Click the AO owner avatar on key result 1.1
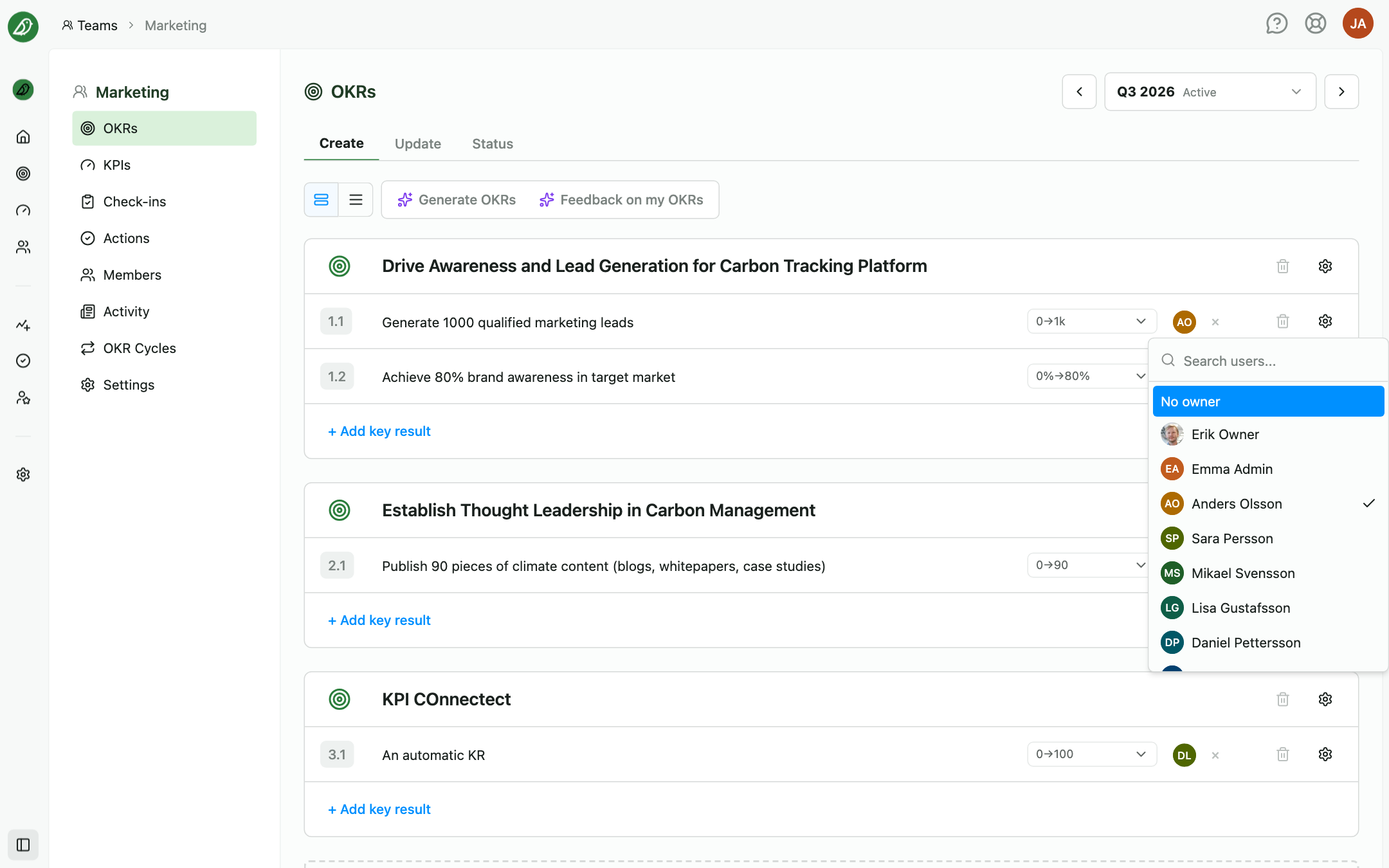 pos(1185,322)
